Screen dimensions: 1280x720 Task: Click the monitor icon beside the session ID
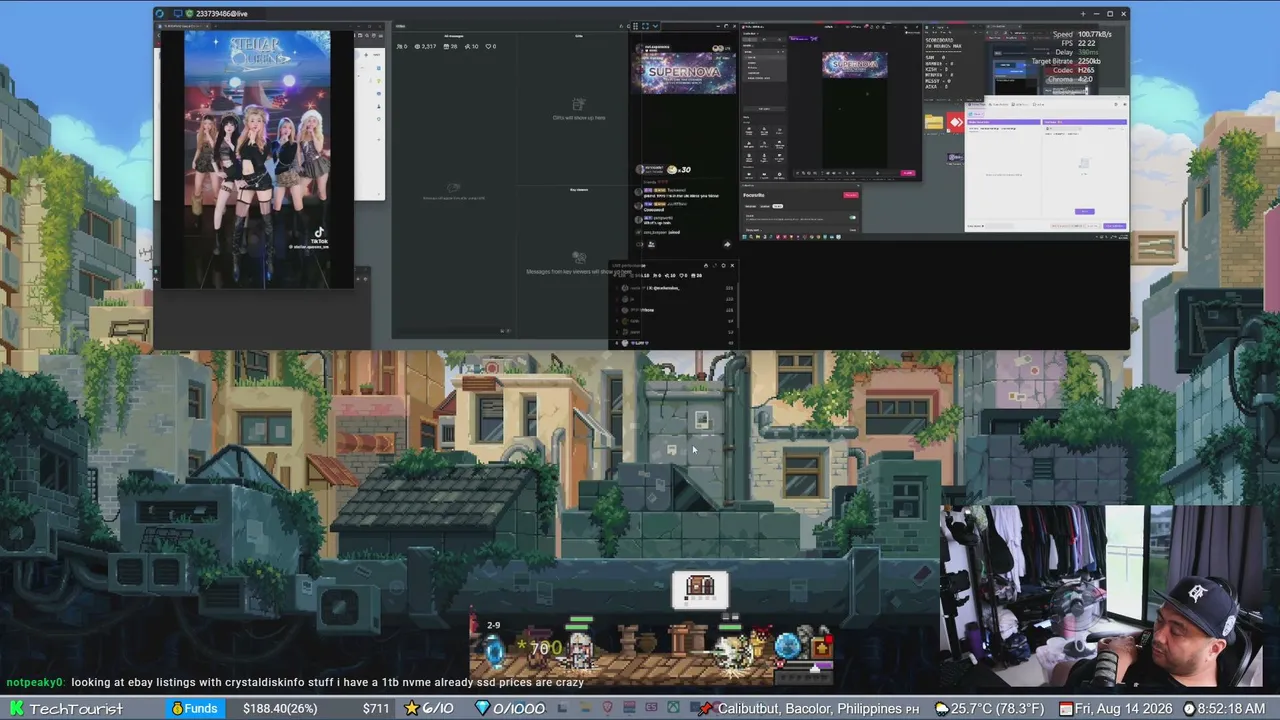[178, 14]
